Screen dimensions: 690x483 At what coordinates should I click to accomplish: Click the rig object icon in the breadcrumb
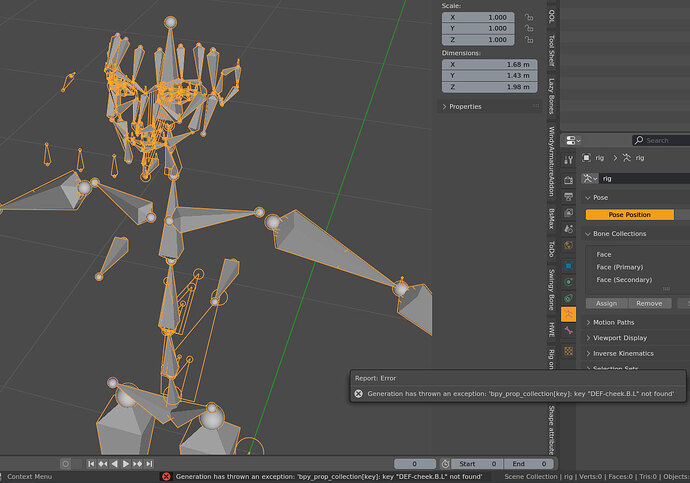(586, 157)
